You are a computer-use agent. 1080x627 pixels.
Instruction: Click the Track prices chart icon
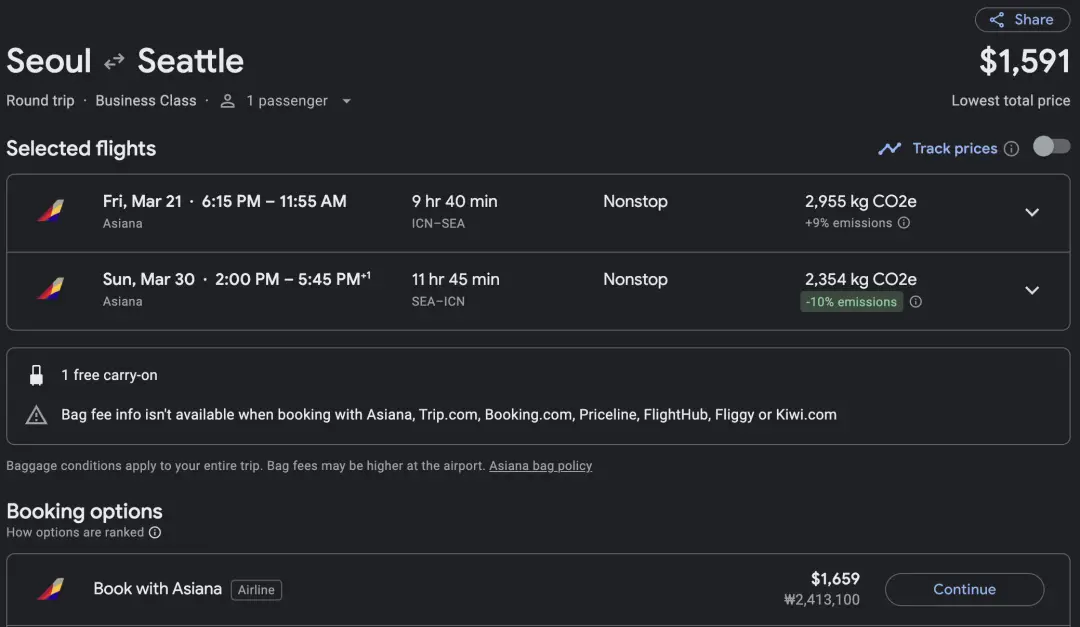889,148
